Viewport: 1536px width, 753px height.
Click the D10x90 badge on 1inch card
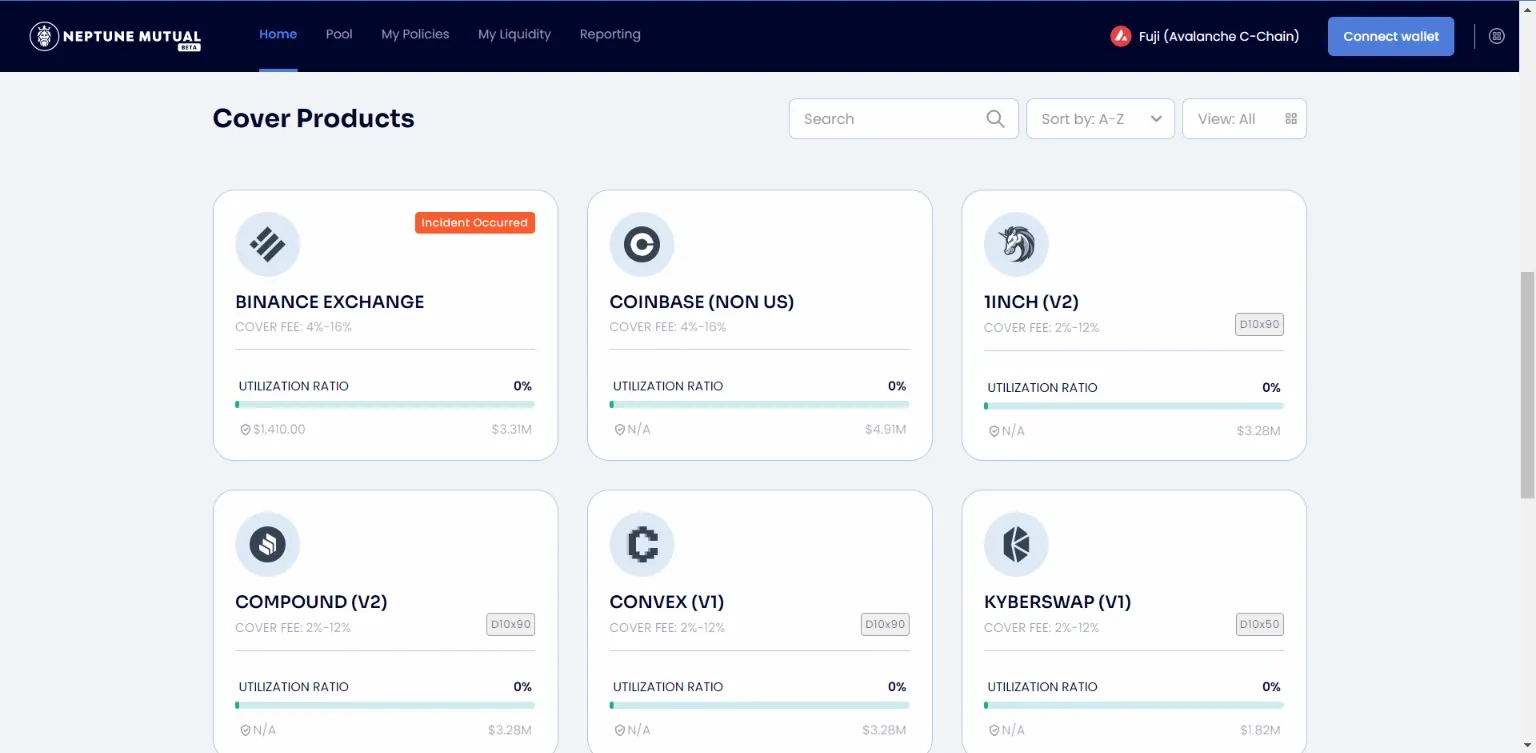pos(1259,325)
